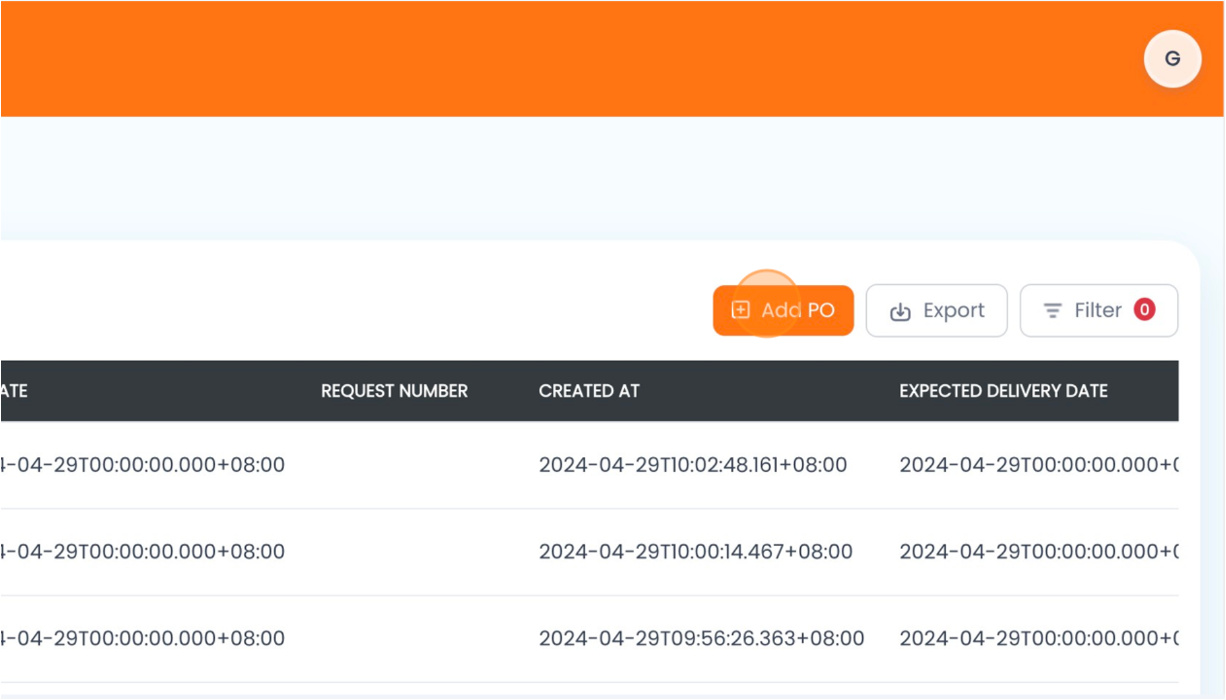Image resolution: width=1226 pixels, height=700 pixels.
Task: Click the filter lines icon
Action: [1052, 311]
